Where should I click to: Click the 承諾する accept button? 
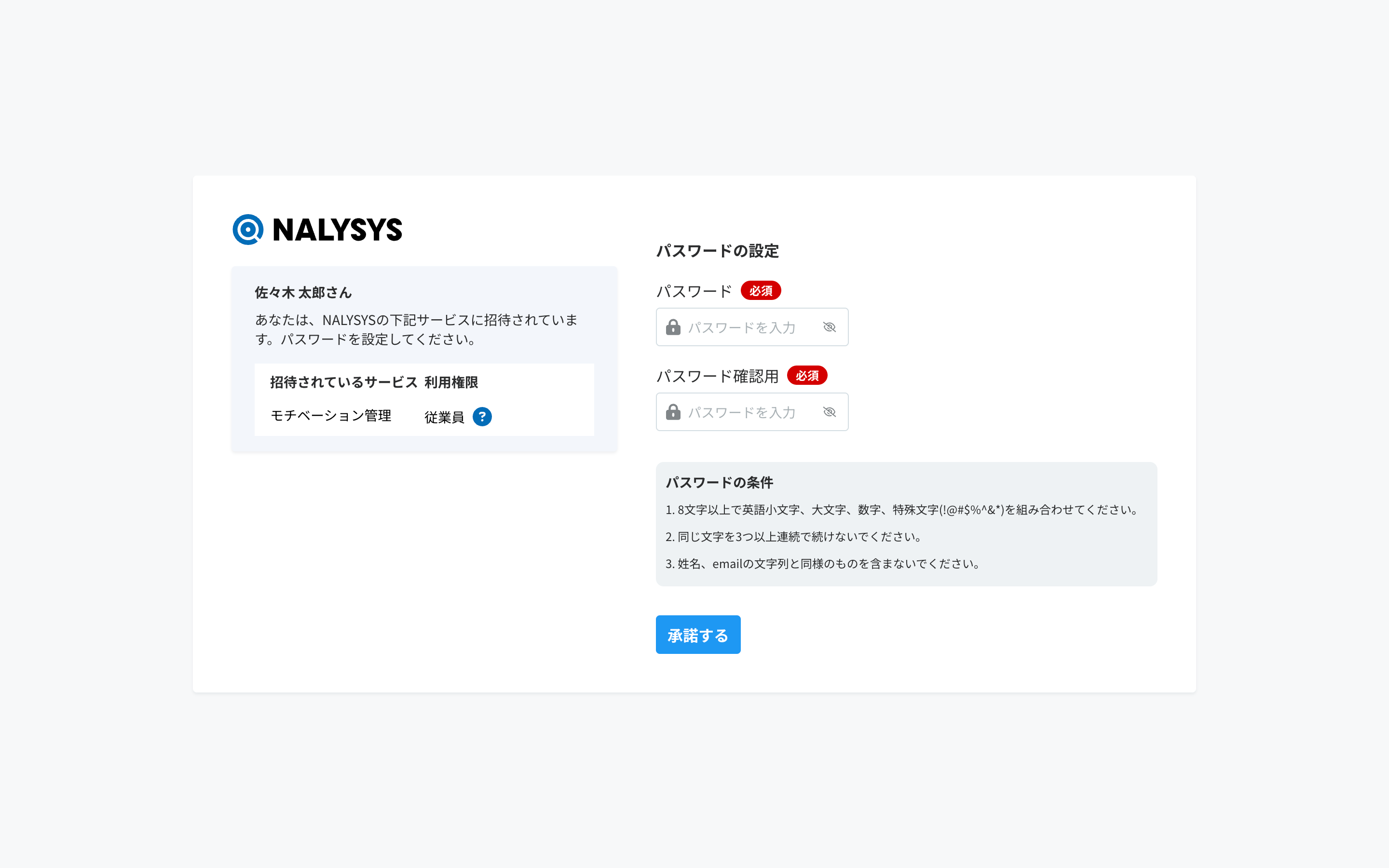pyautogui.click(x=697, y=634)
